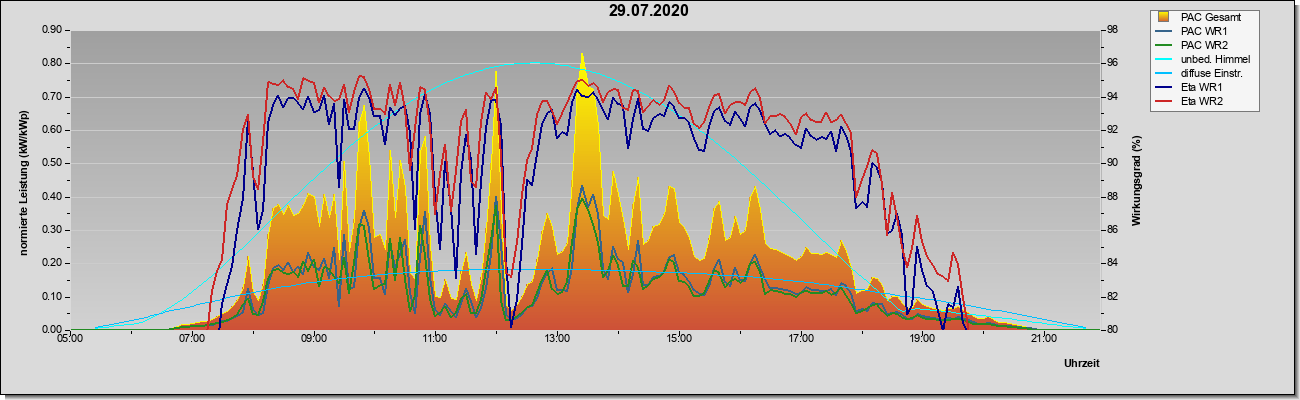
Task: Click the normierte Leistung (kW/kWp) axis title
Action: (23, 181)
